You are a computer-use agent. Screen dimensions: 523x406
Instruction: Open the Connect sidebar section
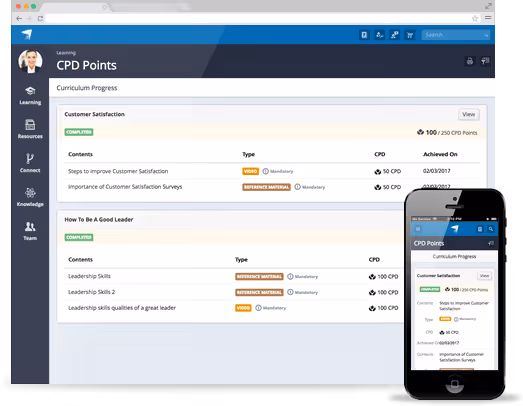point(30,163)
